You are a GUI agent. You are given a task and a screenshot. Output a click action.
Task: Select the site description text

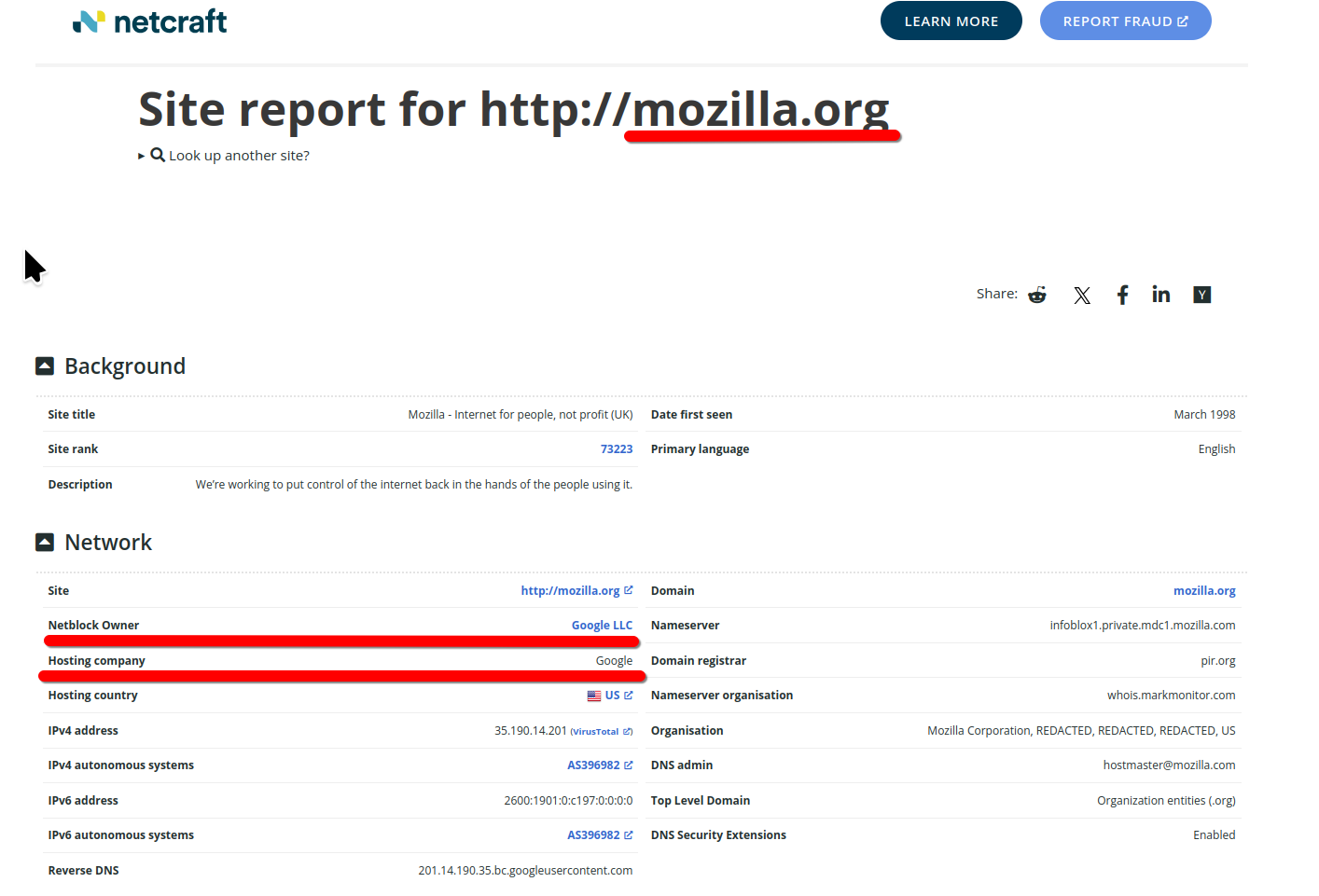coord(414,485)
